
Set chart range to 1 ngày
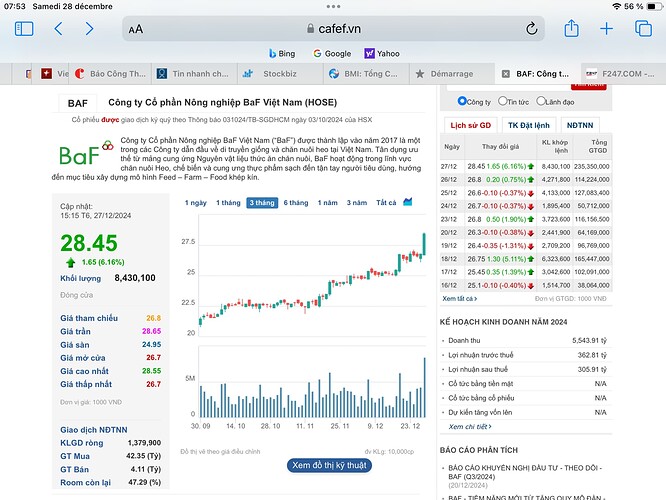pyautogui.click(x=196, y=203)
